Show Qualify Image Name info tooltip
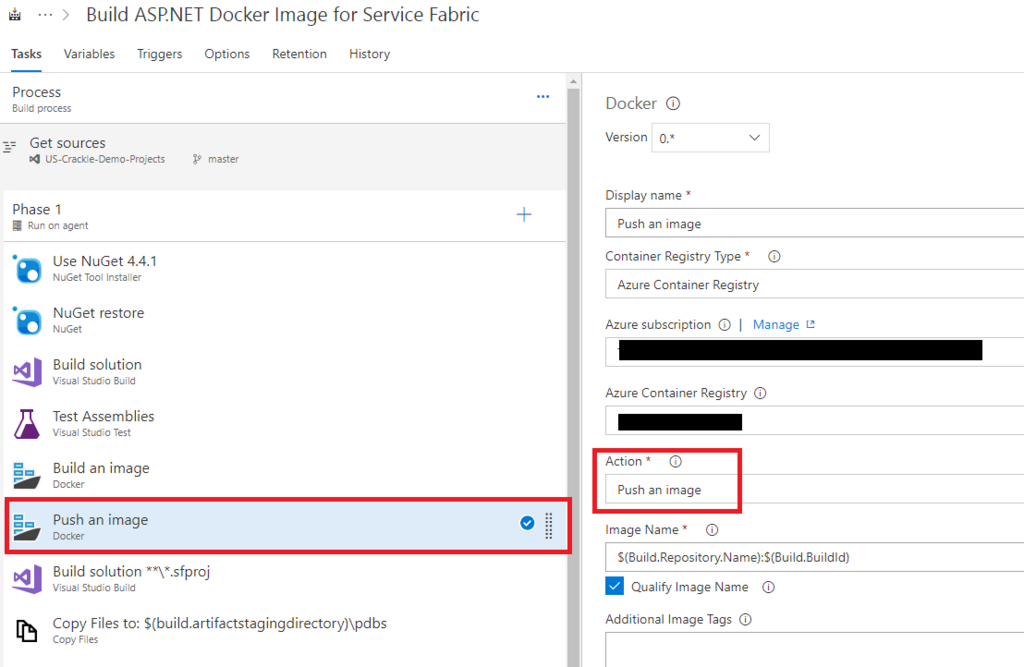The width and height of the screenshot is (1024, 667). click(769, 587)
